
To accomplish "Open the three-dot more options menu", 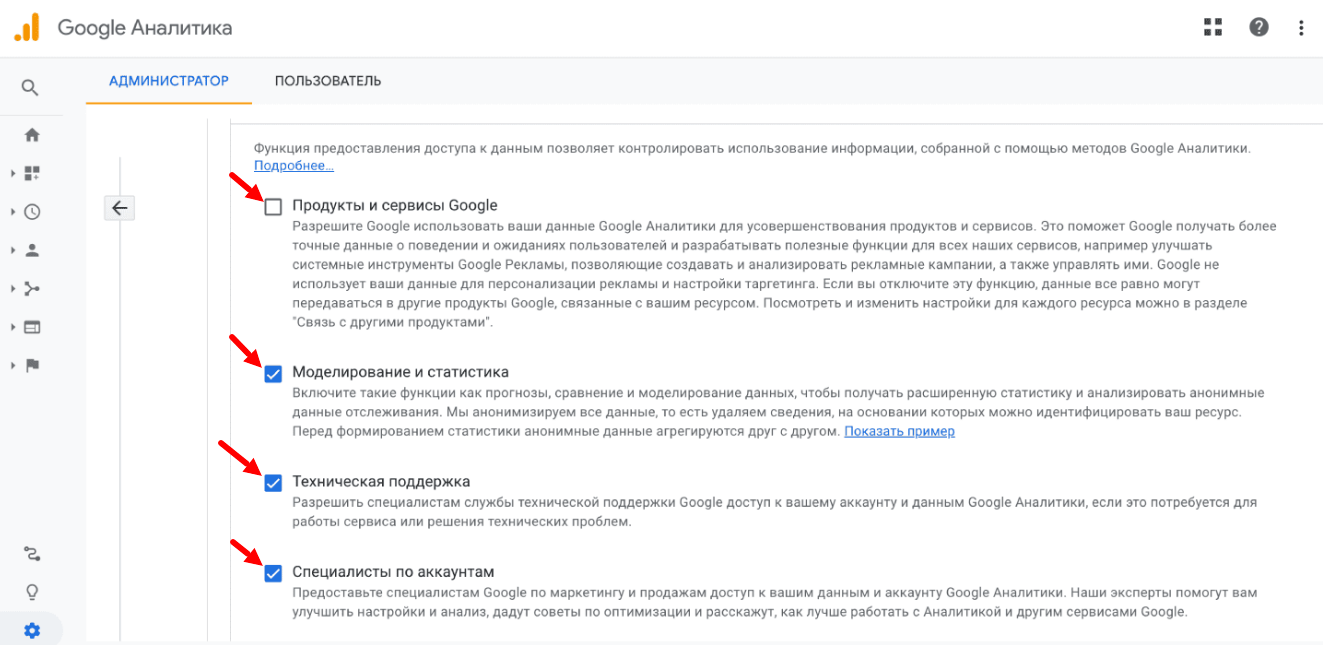I will click(x=1301, y=27).
